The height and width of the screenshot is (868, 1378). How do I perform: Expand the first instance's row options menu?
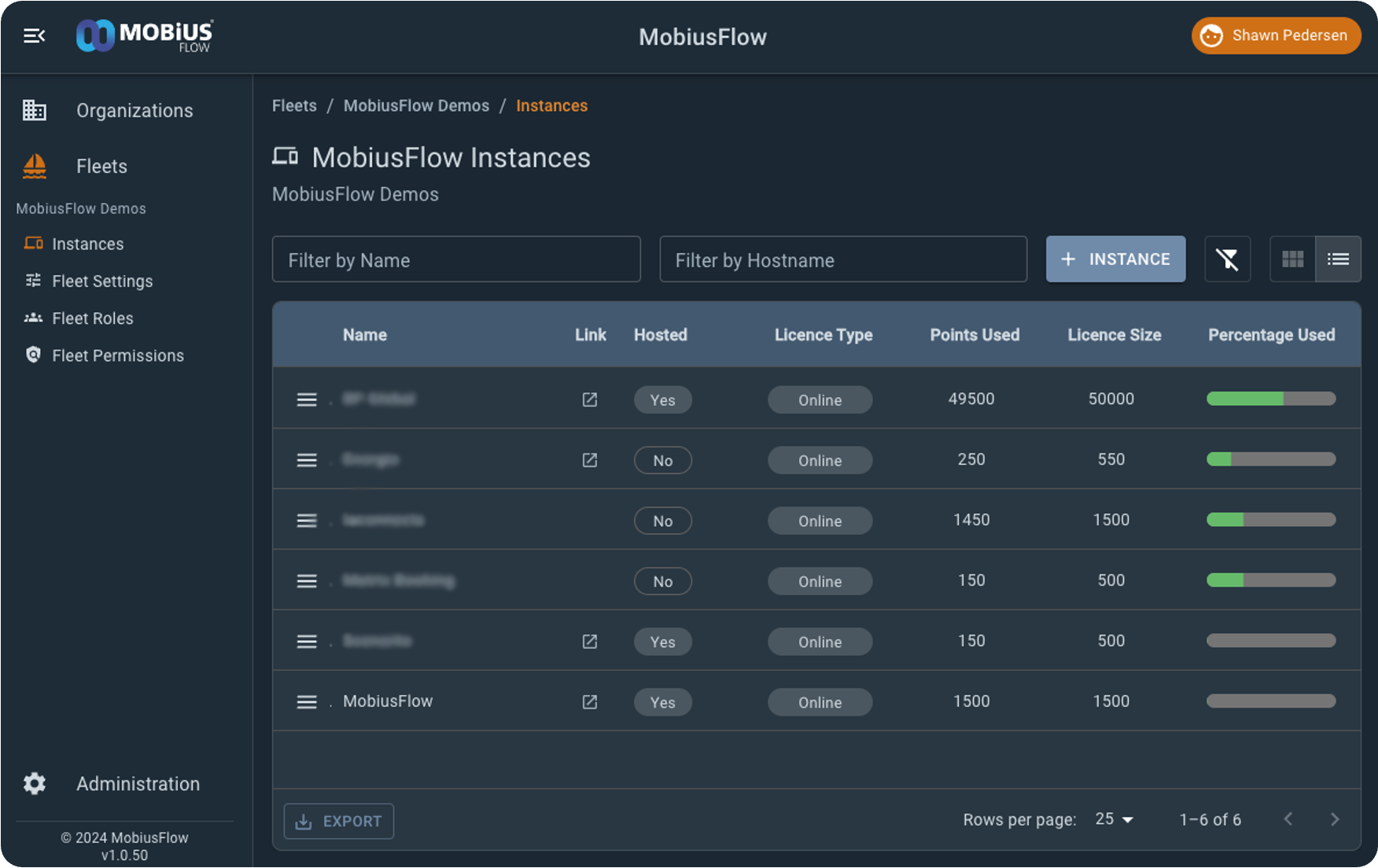(x=306, y=399)
